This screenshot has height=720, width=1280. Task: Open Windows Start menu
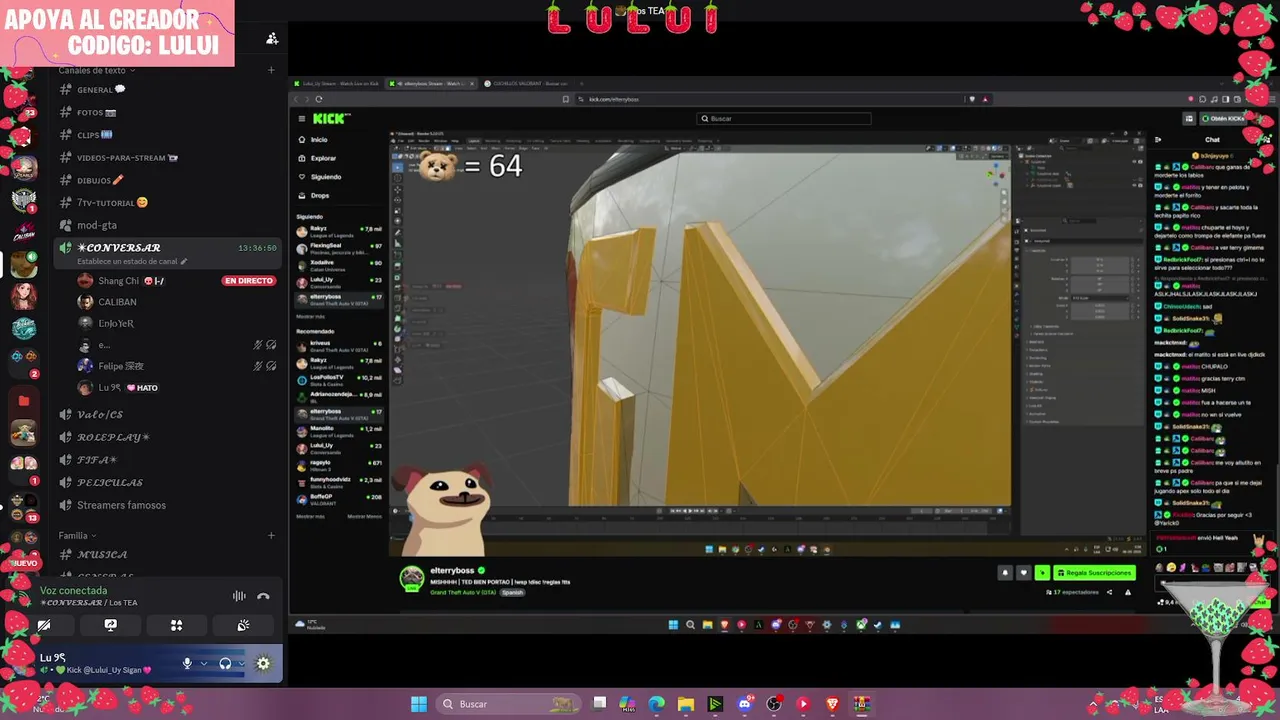pos(419,704)
